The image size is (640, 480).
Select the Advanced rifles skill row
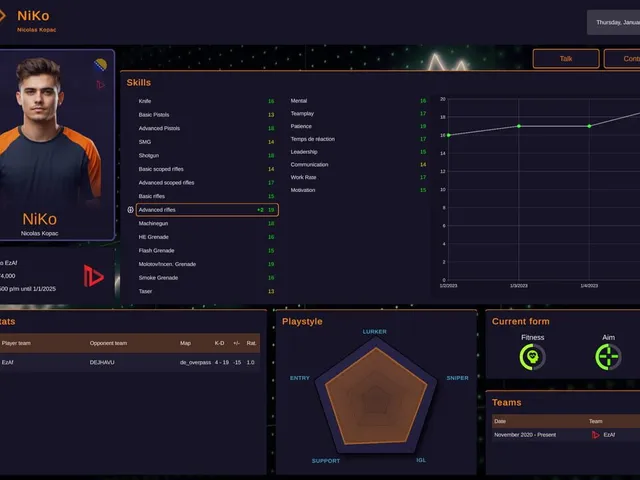(x=207, y=210)
